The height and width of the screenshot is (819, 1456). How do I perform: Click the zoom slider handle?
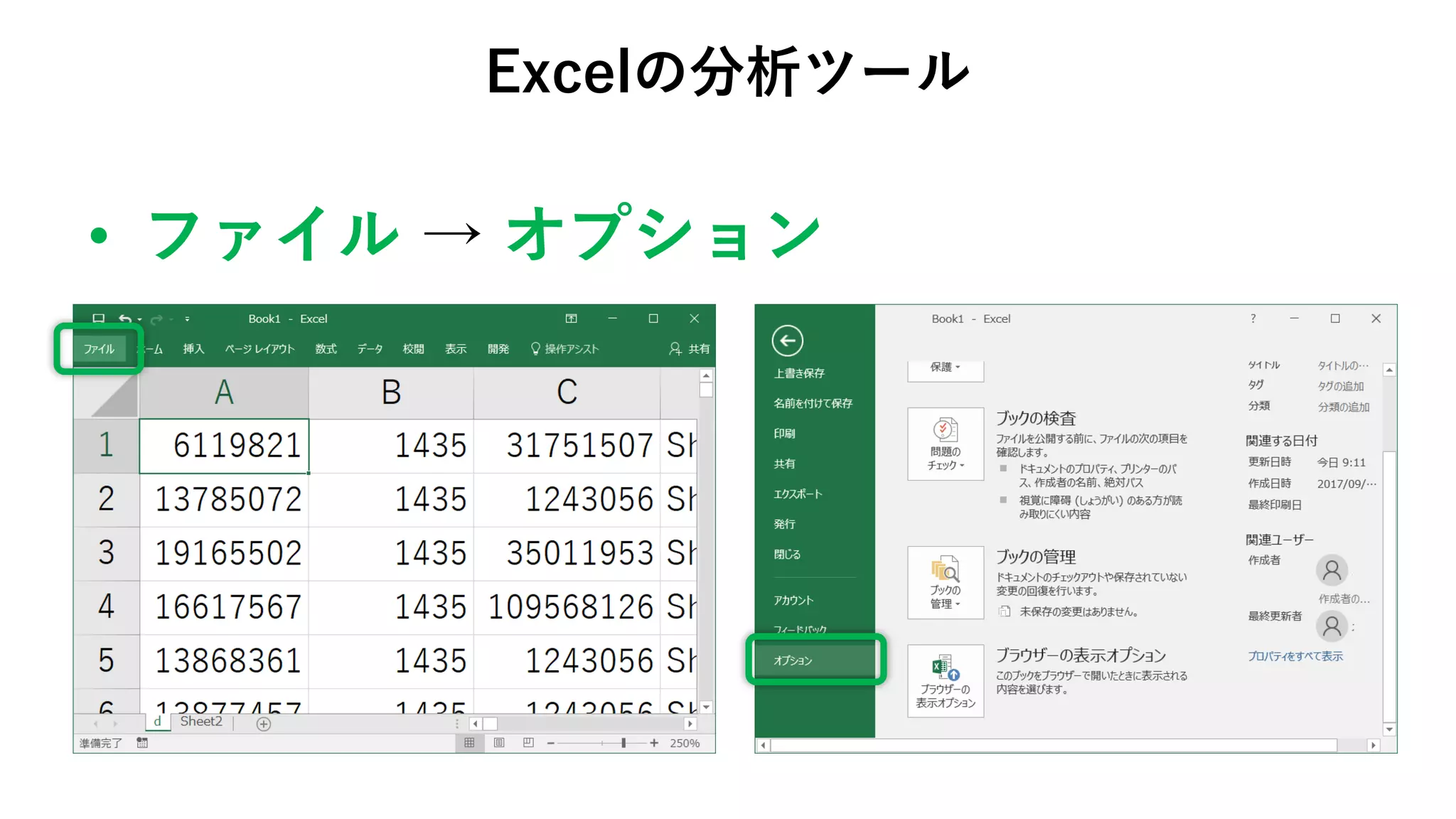point(623,743)
